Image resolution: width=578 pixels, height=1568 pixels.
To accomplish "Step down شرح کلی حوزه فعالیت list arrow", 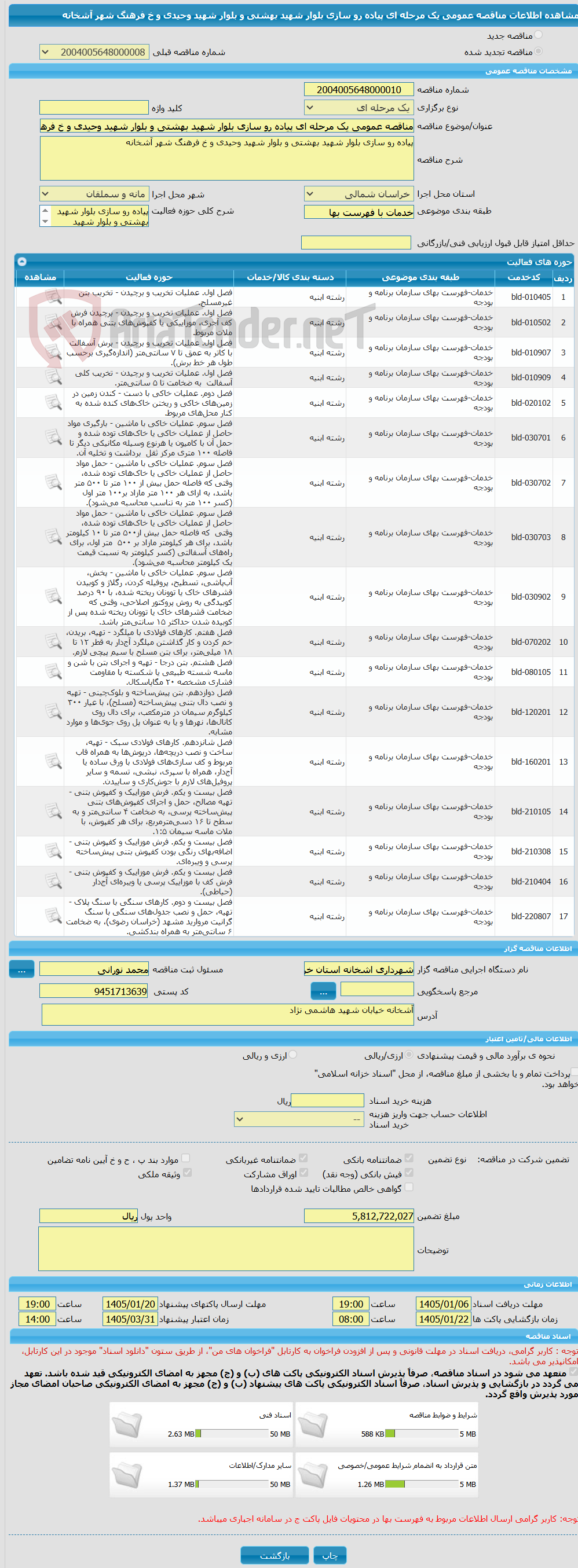I will (45, 222).
